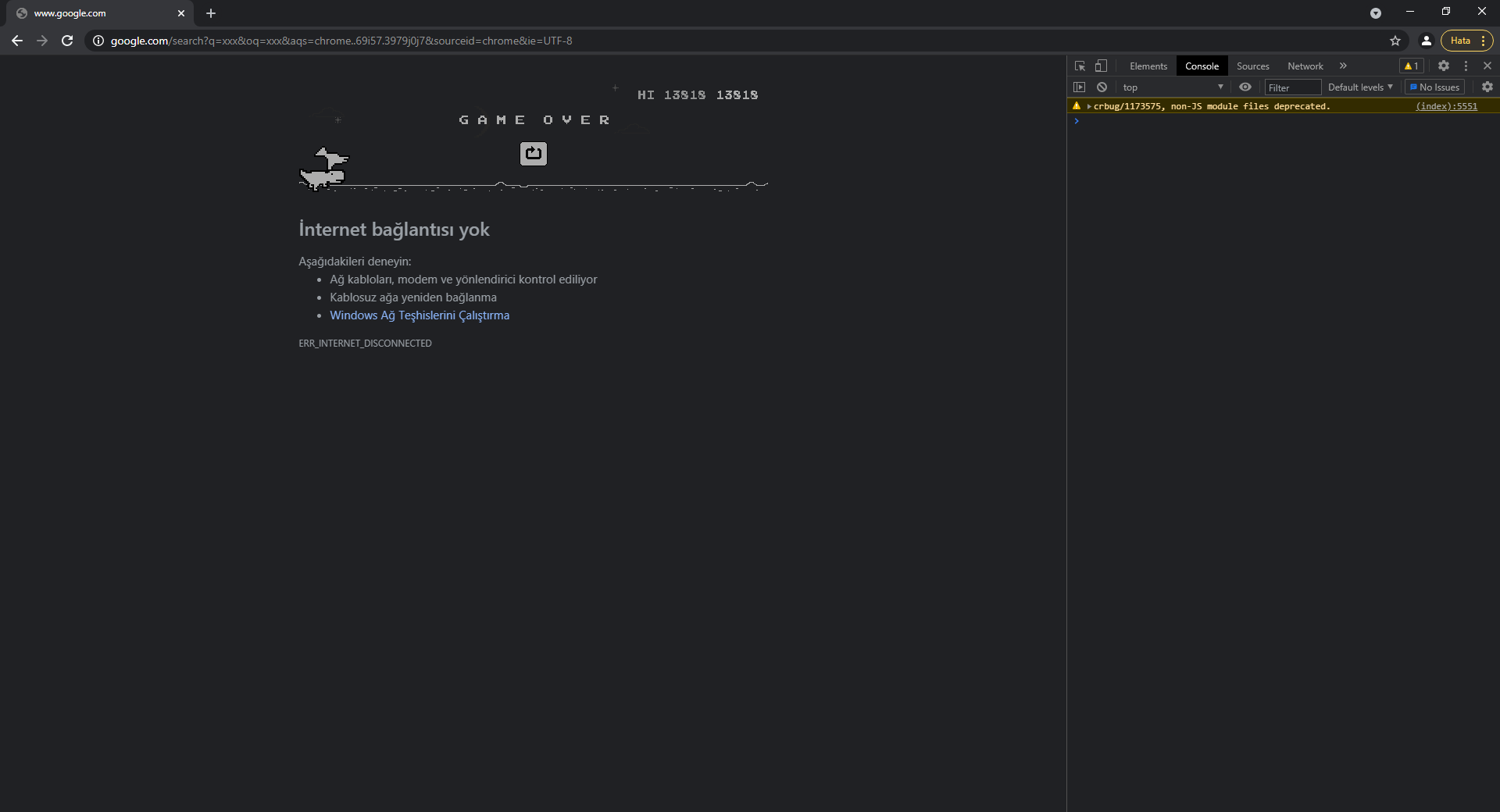Viewport: 1500px width, 812px height.
Task: Activate the DevTools inspect element picker
Action: tap(1080, 66)
